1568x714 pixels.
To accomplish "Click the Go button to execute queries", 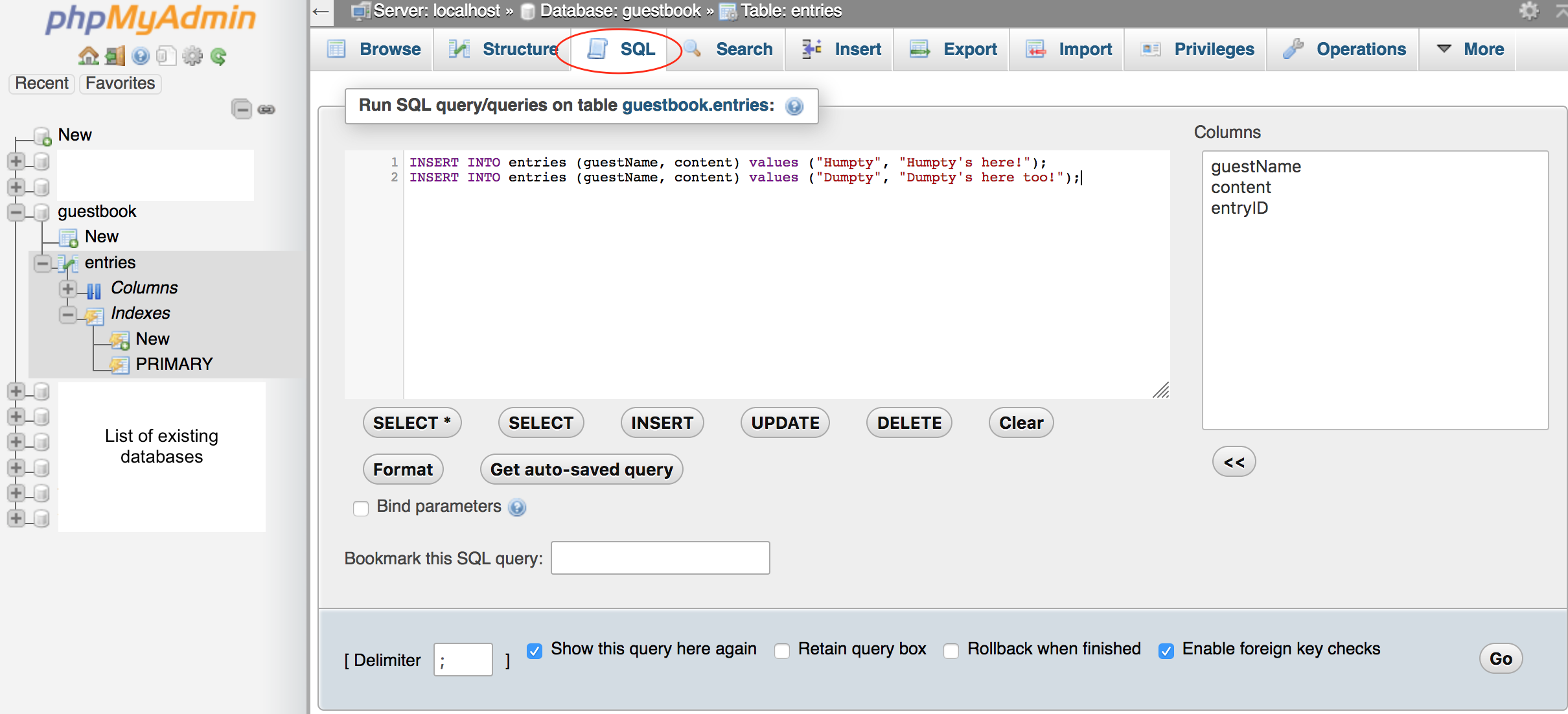I will (x=1500, y=658).
